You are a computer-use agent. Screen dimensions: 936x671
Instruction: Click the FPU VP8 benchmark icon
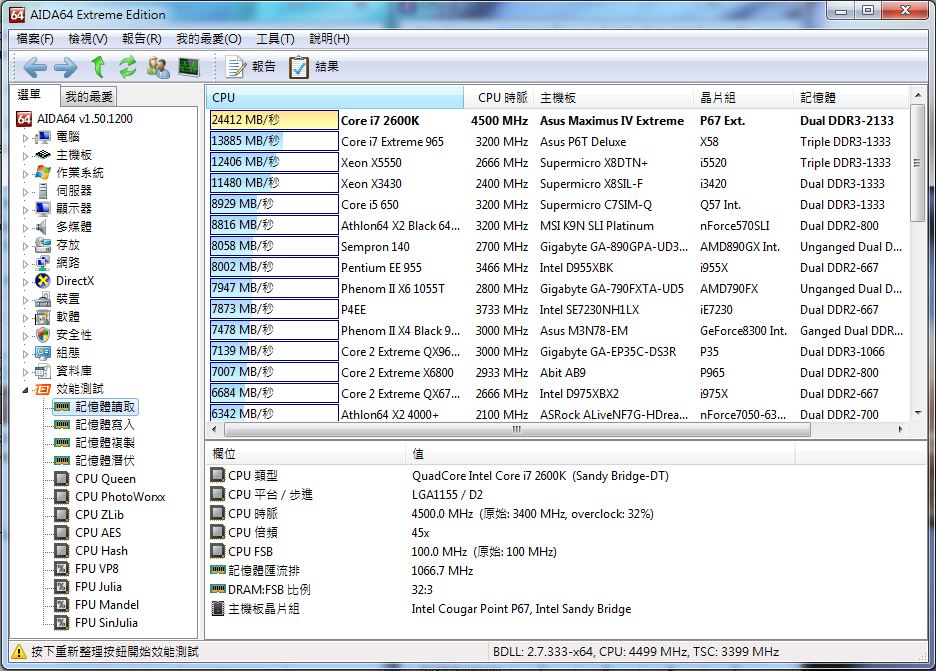[61, 569]
